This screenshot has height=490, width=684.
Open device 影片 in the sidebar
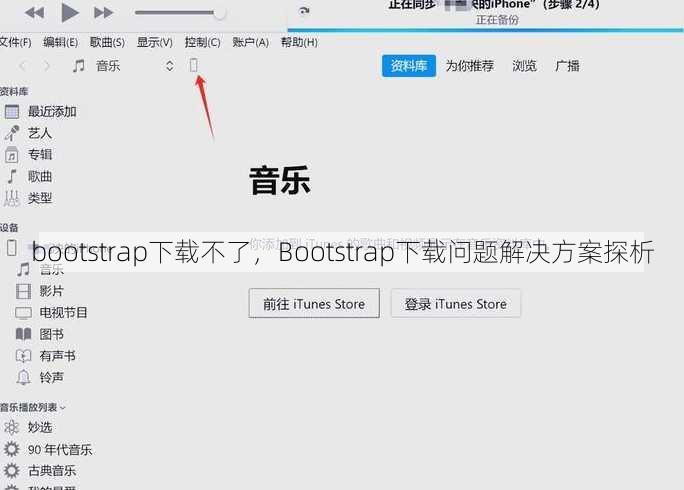[x=51, y=291]
